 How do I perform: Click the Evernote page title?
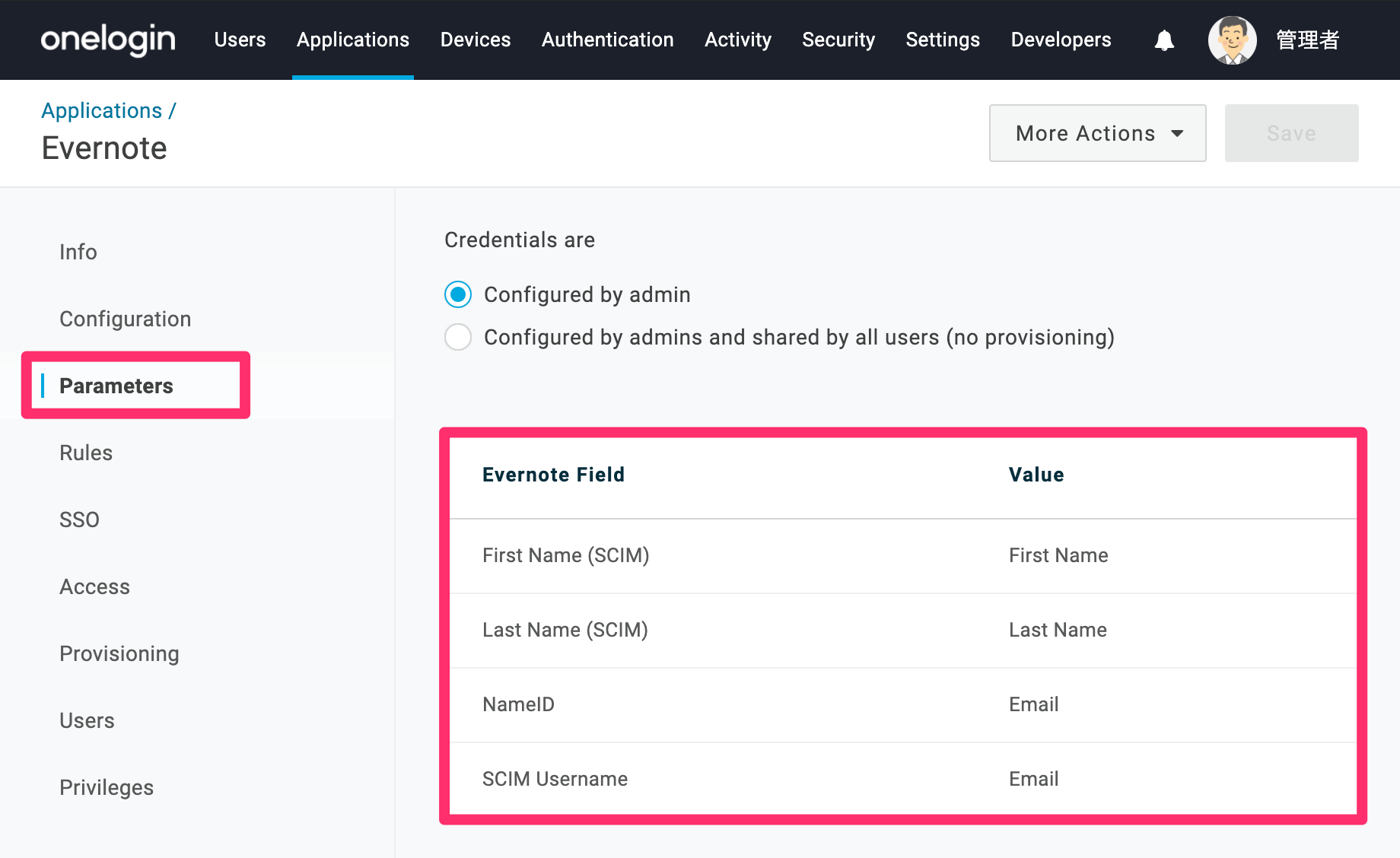[x=104, y=148]
